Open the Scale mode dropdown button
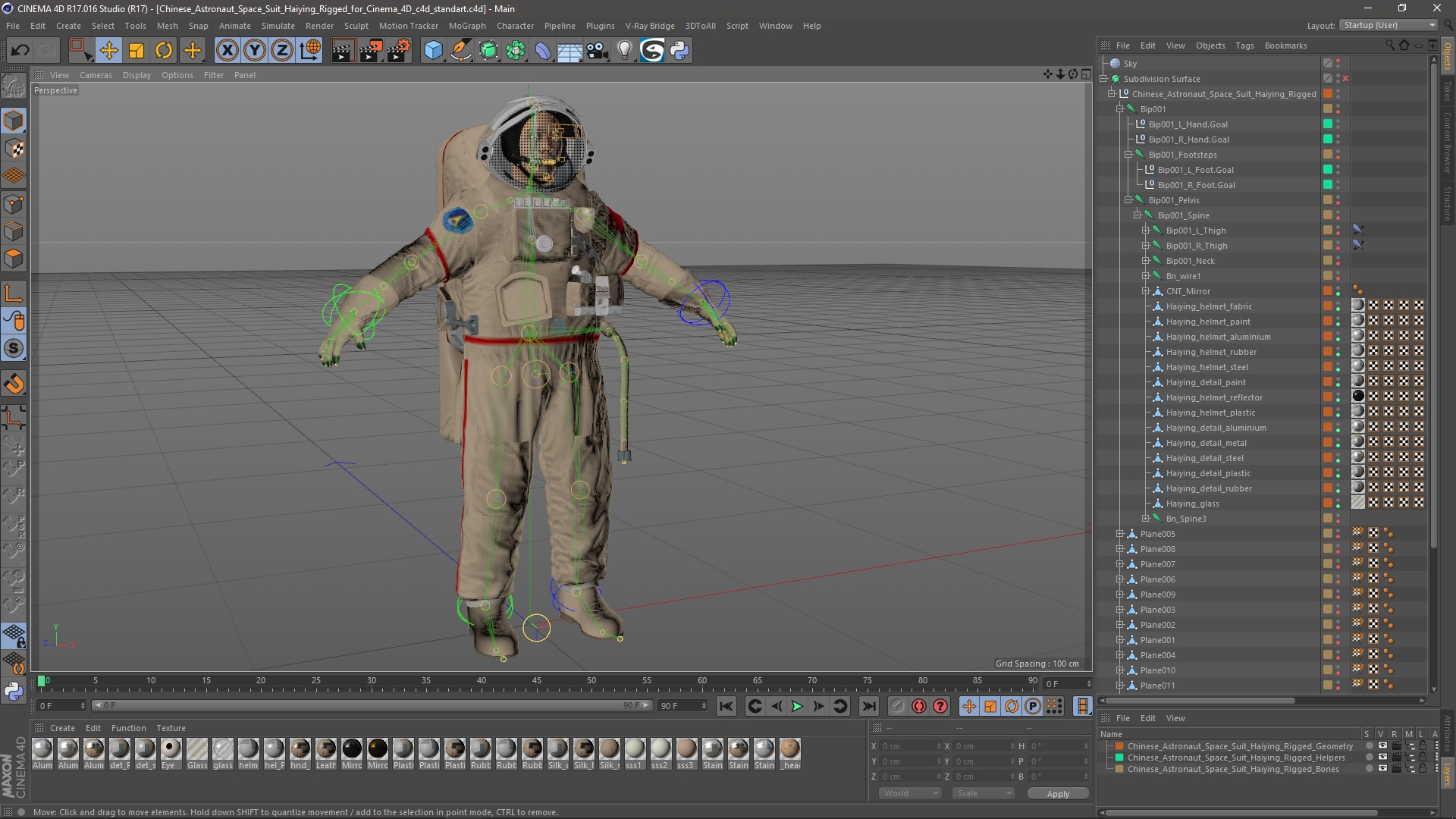 tap(984, 793)
